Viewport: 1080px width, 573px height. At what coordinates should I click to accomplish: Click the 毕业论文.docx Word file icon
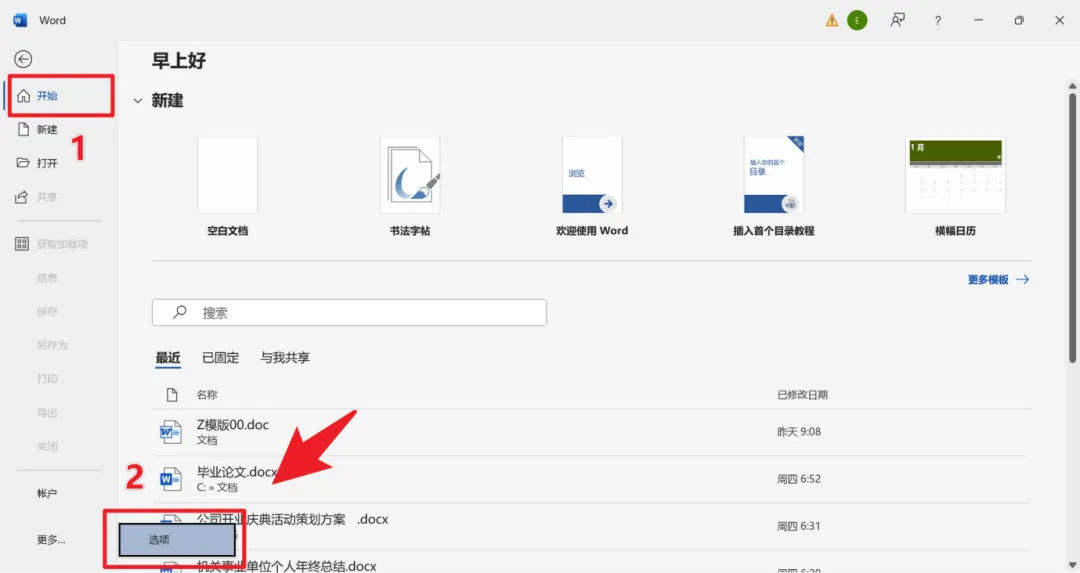pyautogui.click(x=170, y=479)
